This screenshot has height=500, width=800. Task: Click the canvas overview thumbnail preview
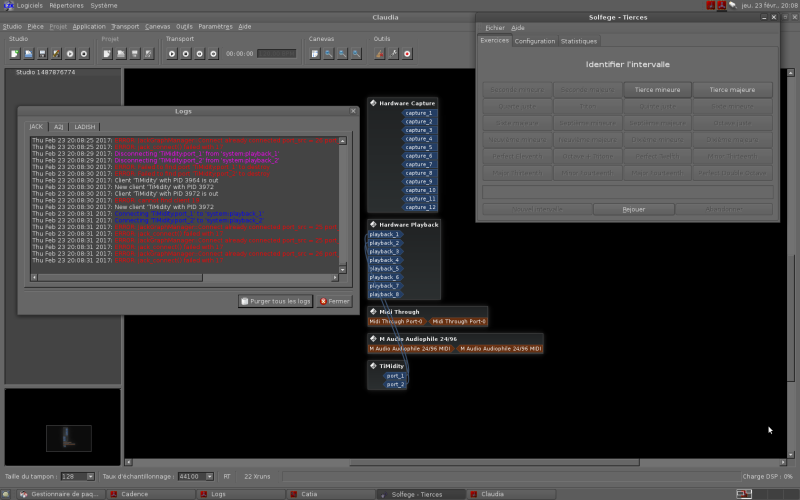point(68,437)
